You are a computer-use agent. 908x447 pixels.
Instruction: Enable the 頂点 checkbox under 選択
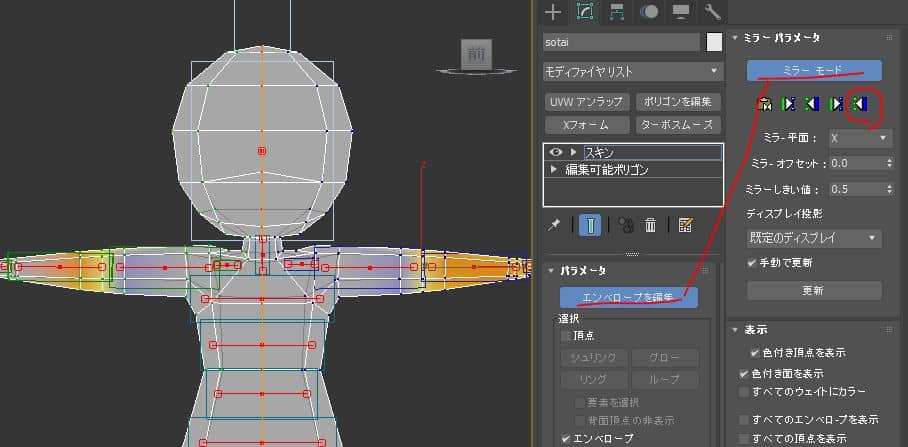566,336
